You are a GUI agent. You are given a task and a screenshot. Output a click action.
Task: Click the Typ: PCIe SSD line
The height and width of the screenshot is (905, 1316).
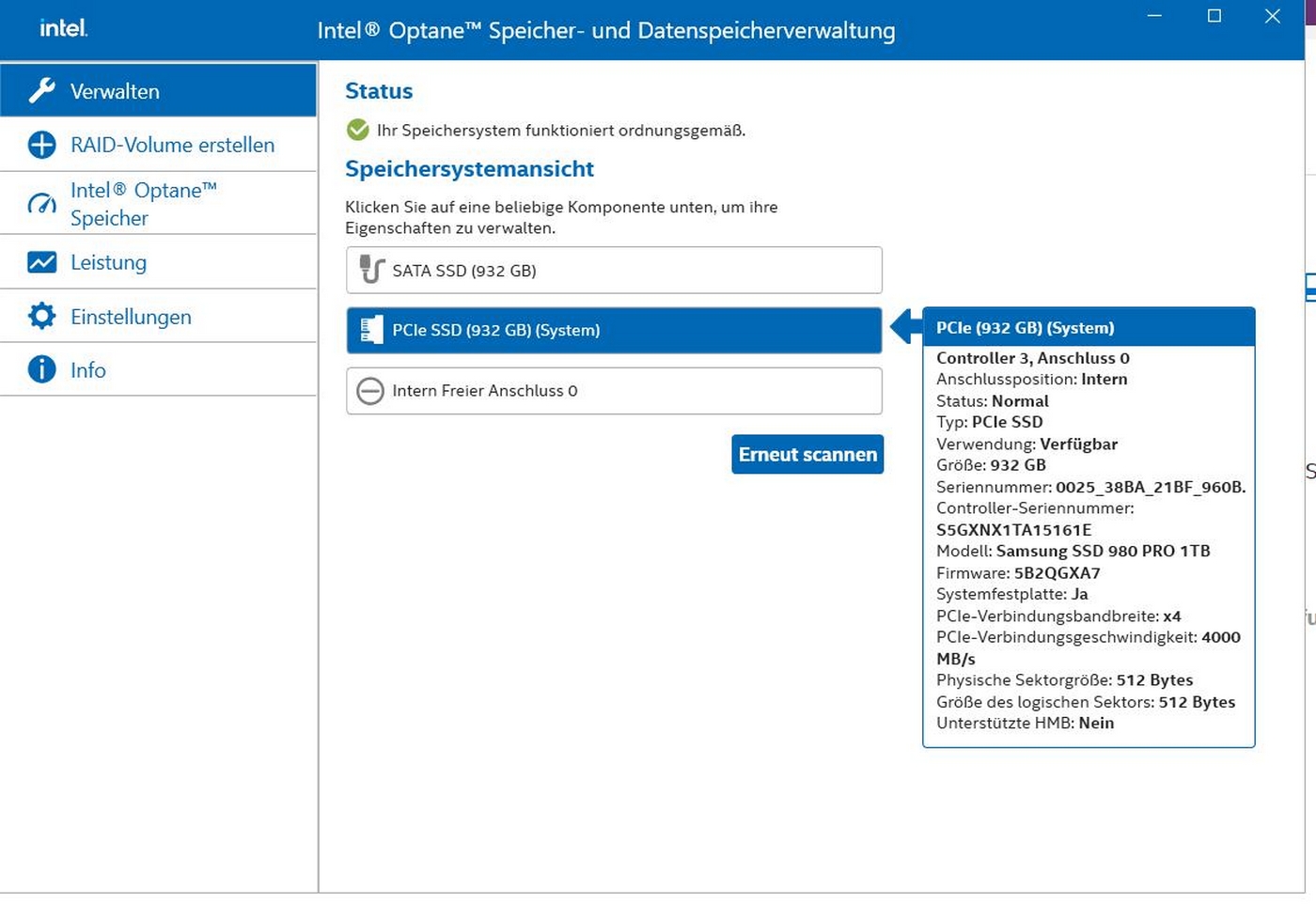coord(989,422)
